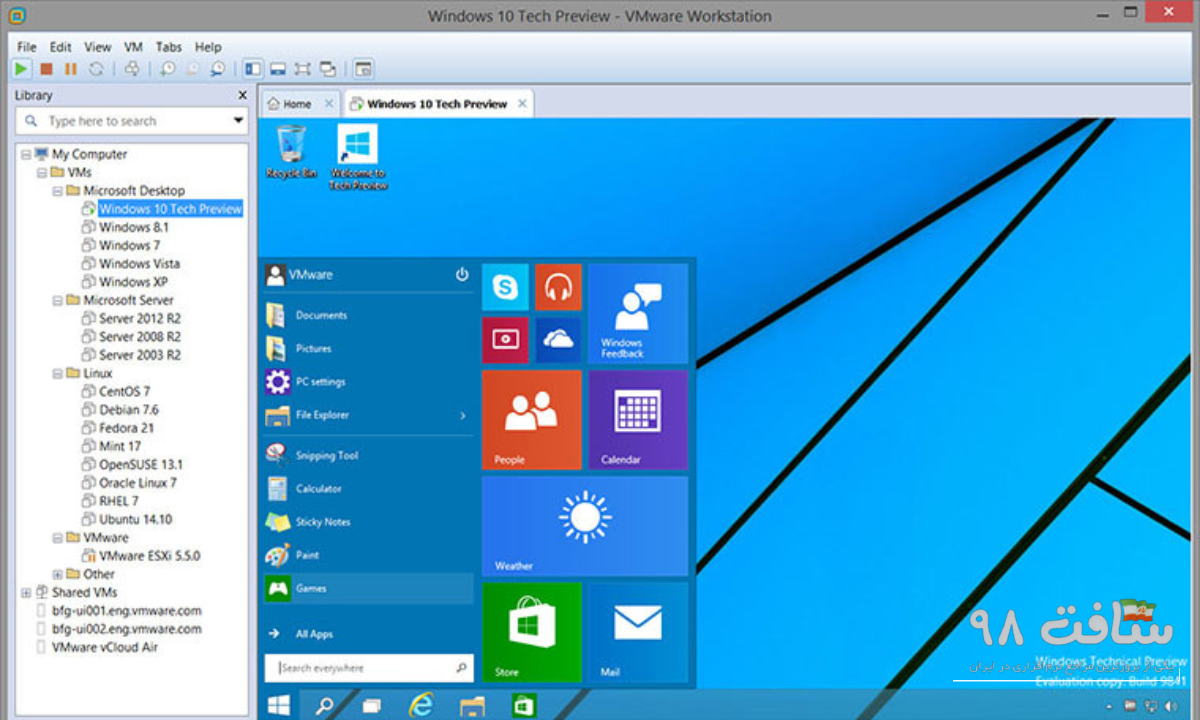This screenshot has width=1200, height=720.
Task: Open the Help menu
Action: click(x=208, y=47)
